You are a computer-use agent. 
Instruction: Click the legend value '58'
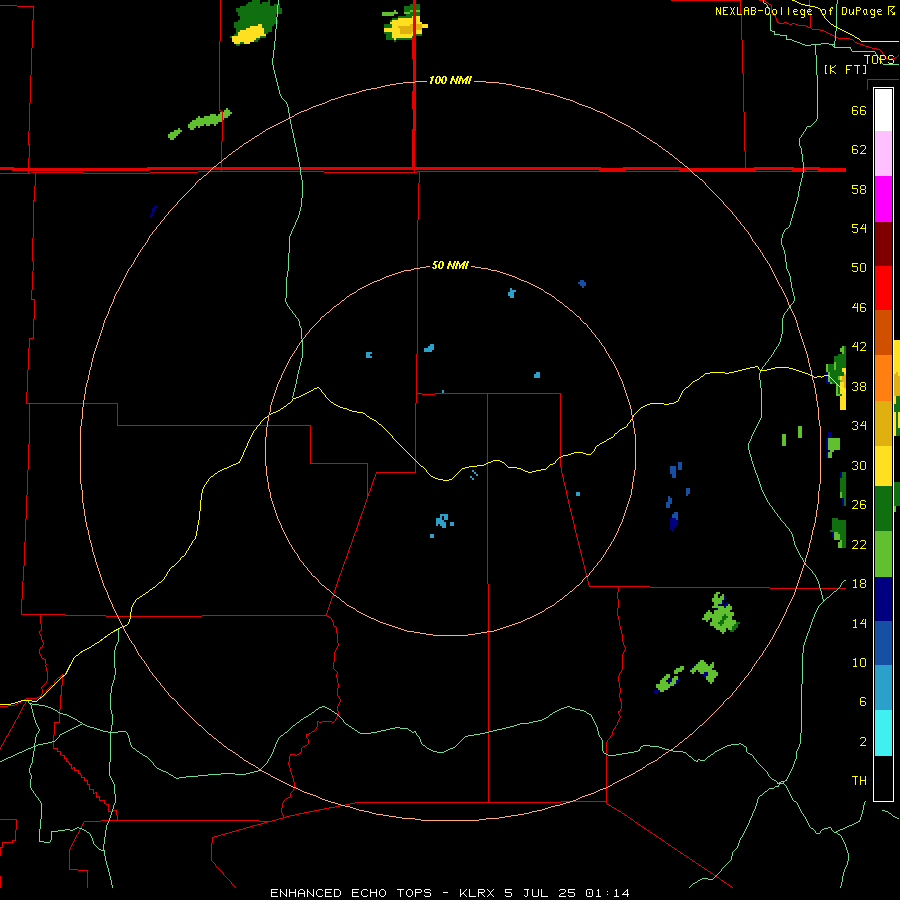pos(859,189)
